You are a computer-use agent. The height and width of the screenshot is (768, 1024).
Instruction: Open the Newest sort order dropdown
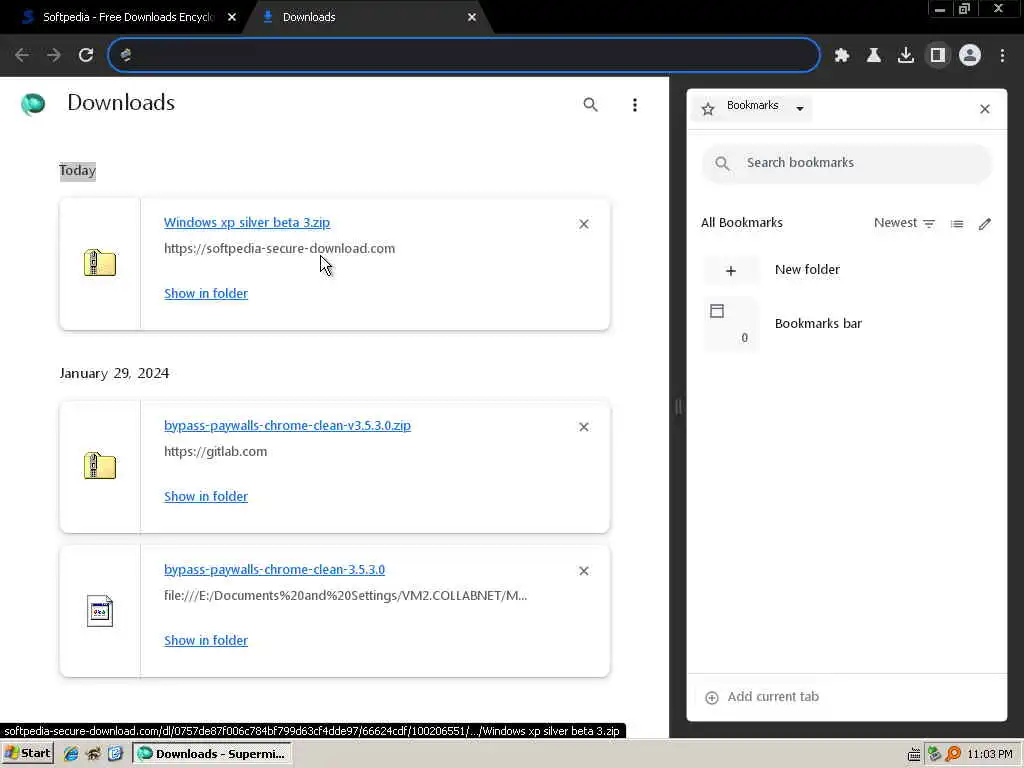(x=904, y=223)
